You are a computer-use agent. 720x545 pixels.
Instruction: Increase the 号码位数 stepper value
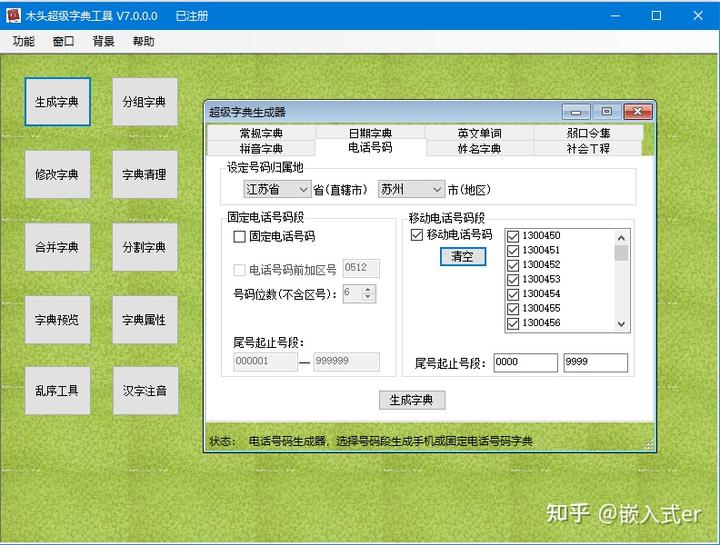click(368, 289)
